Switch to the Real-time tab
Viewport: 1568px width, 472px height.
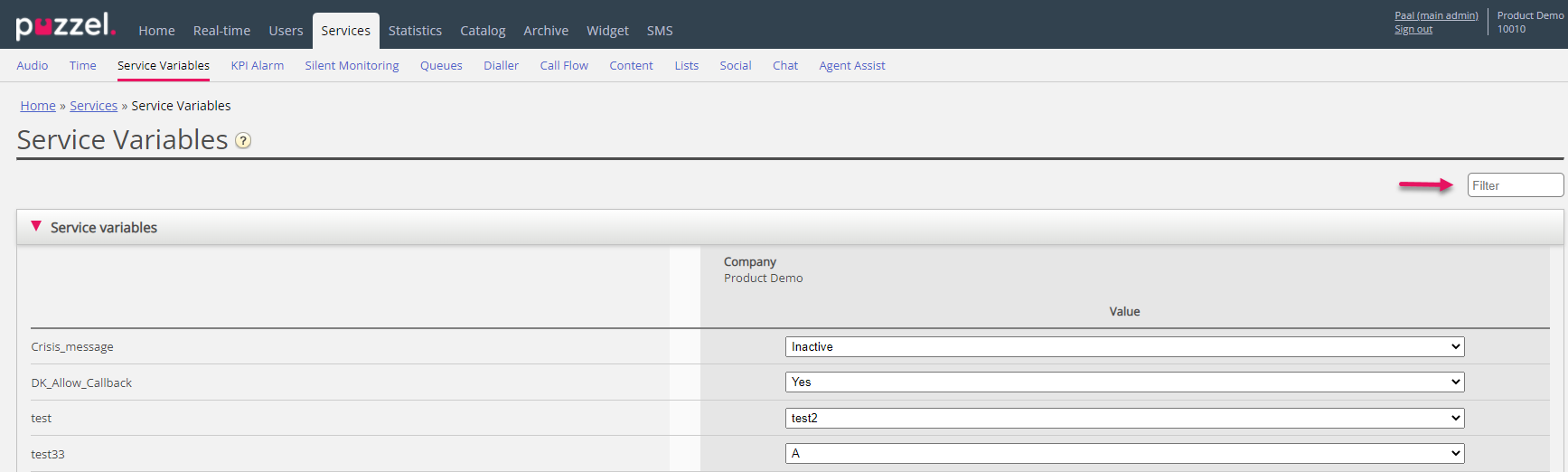[x=221, y=31]
